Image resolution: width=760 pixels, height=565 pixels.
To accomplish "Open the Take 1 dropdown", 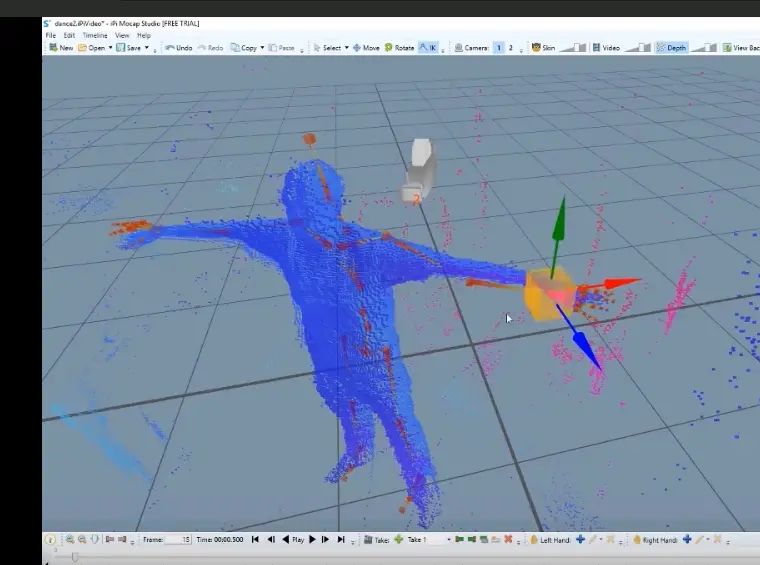I will 449,539.
